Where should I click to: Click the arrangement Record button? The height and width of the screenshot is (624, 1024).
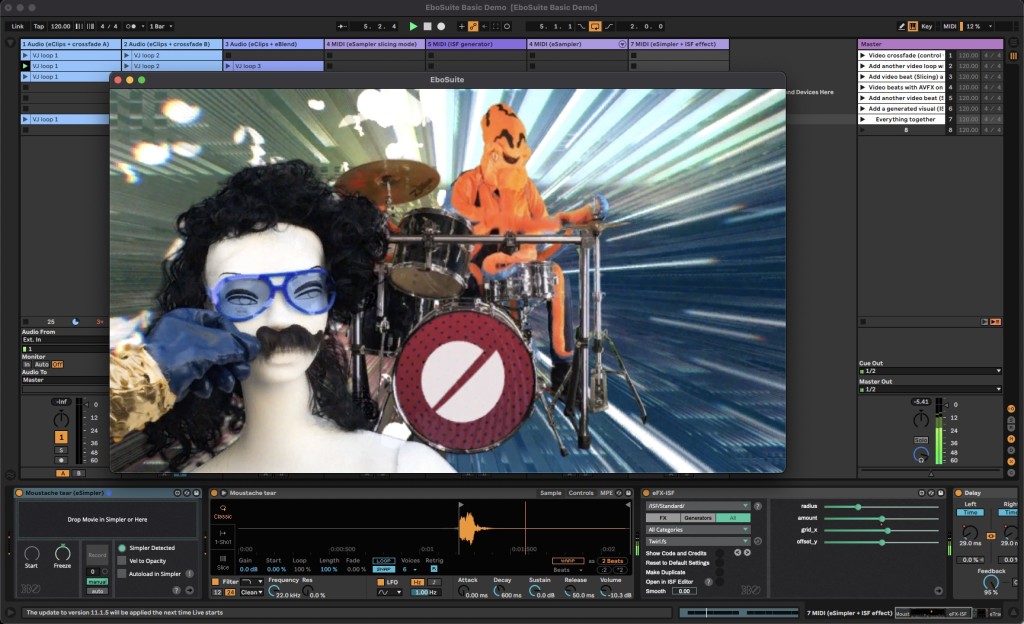tap(441, 26)
